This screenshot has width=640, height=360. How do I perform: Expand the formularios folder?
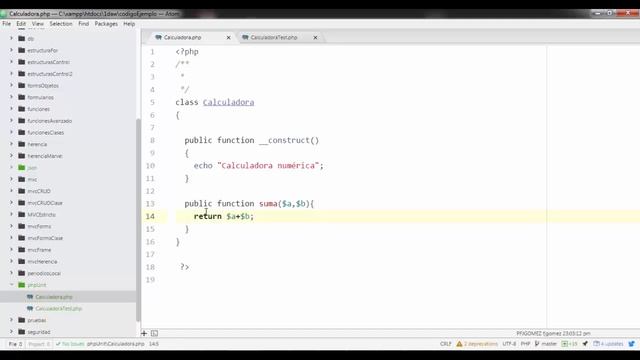[11, 97]
